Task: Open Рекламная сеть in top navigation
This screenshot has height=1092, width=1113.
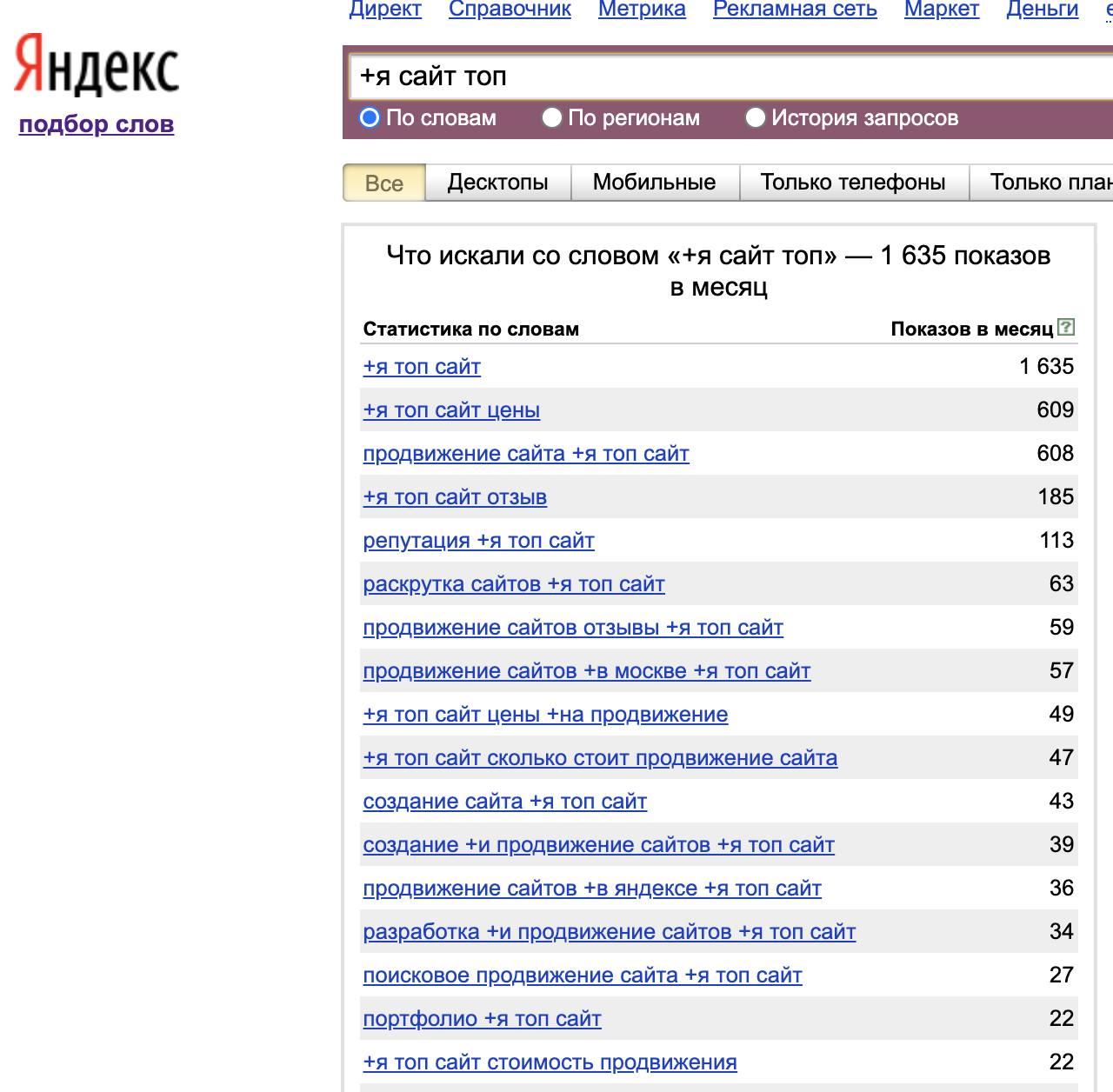Action: click(795, 10)
